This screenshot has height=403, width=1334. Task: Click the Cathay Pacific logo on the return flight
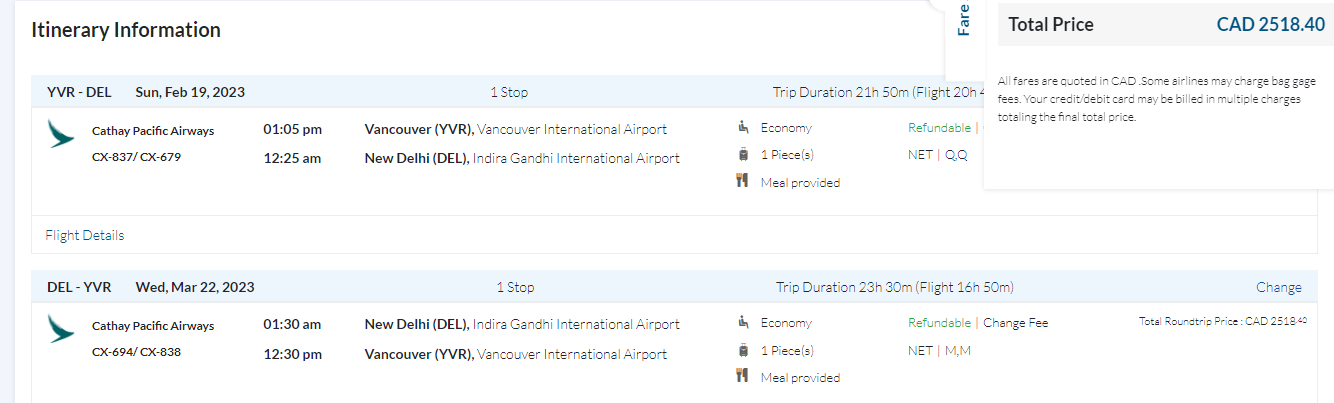(61, 329)
